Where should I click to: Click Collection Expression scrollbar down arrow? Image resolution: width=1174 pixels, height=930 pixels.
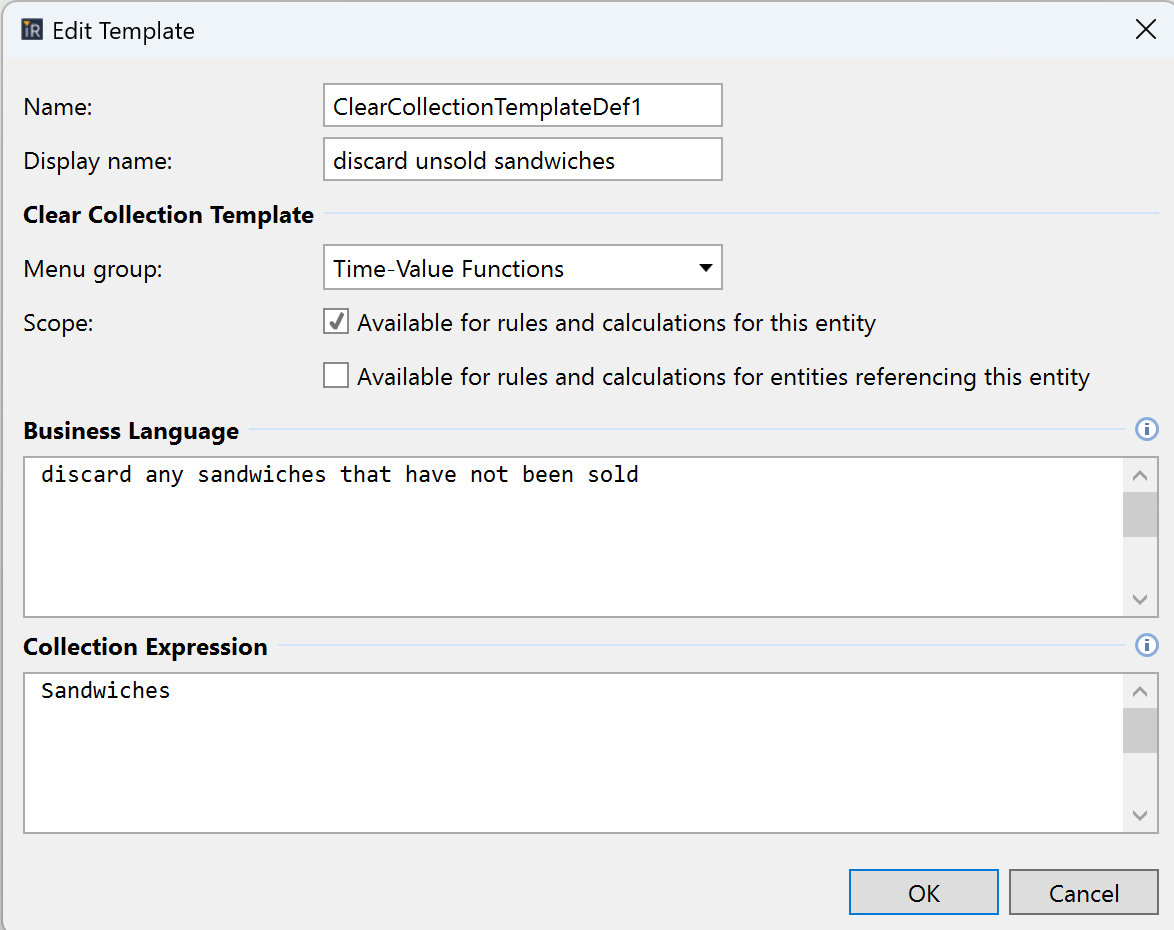[x=1140, y=815]
